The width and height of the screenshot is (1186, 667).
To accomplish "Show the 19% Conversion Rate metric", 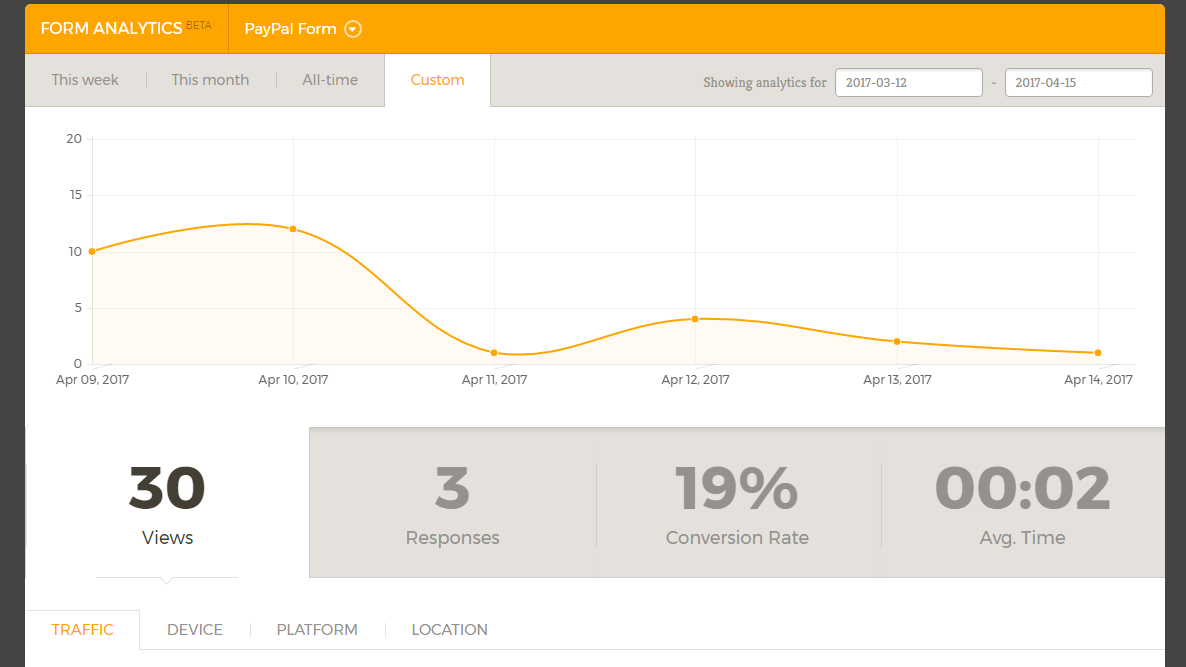I will click(x=737, y=504).
